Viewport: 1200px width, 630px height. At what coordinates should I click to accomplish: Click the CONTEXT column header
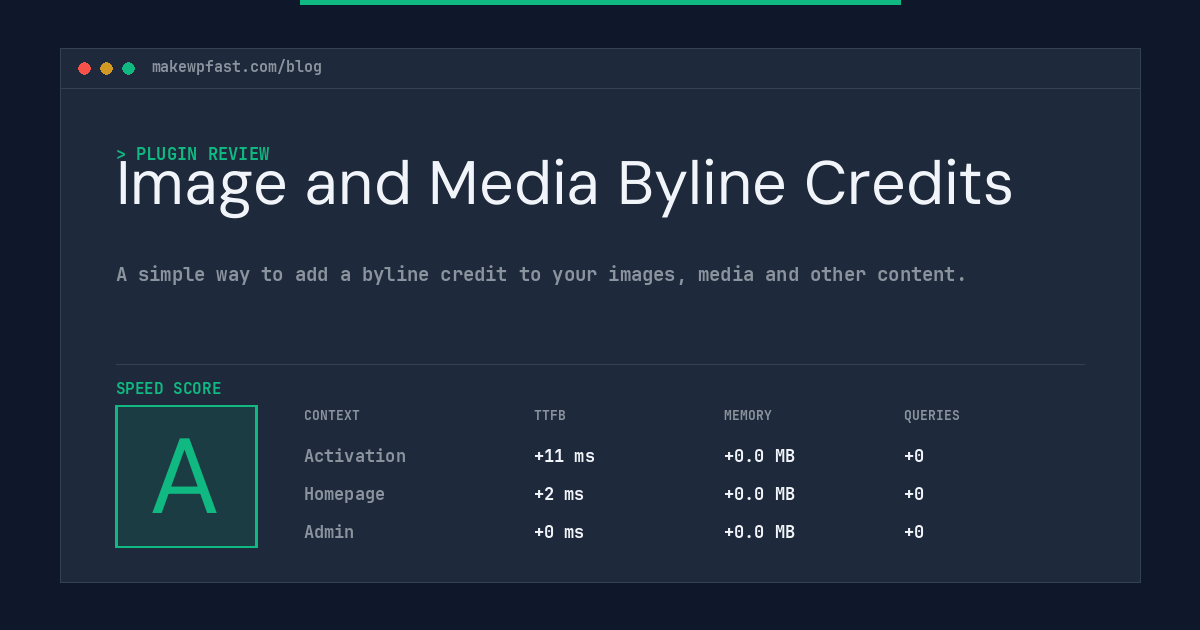point(332,416)
